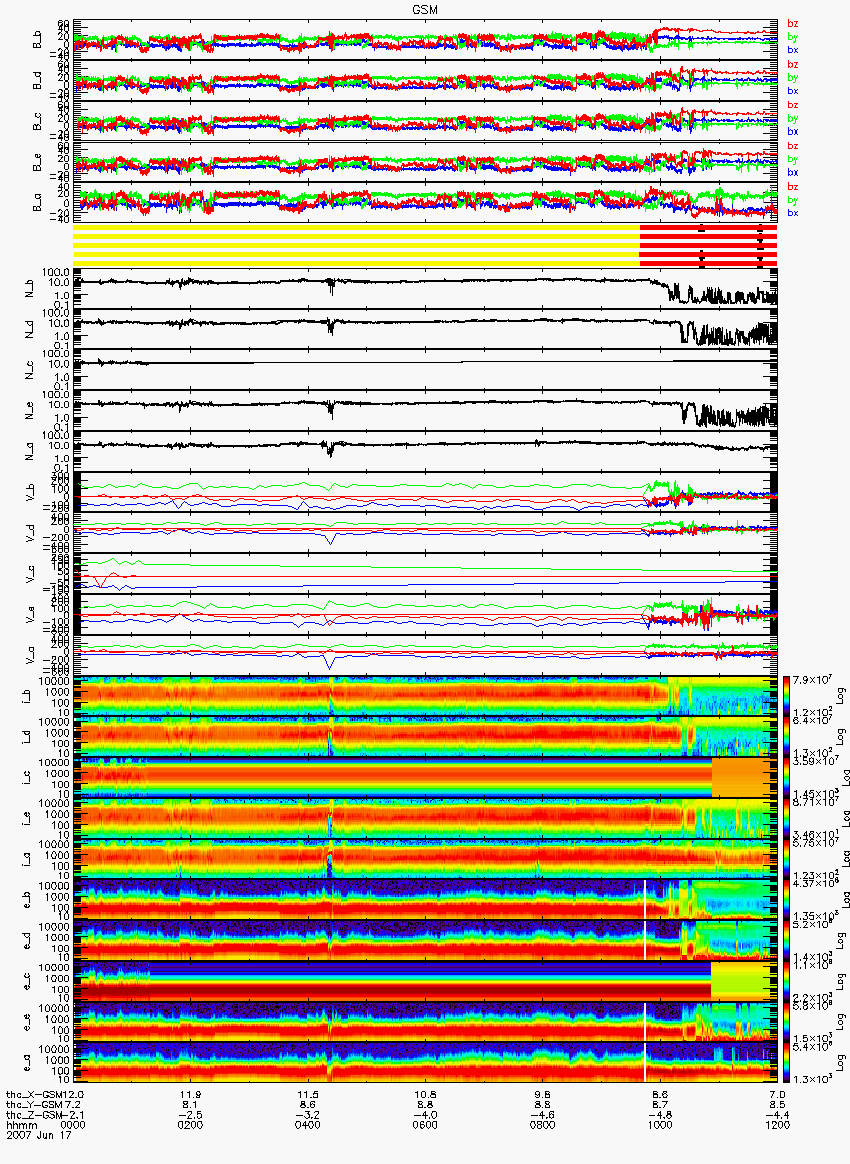The width and height of the screenshot is (850, 1164).
Task: Click the 2007 Jun 17 date label
Action: (x=39, y=1134)
